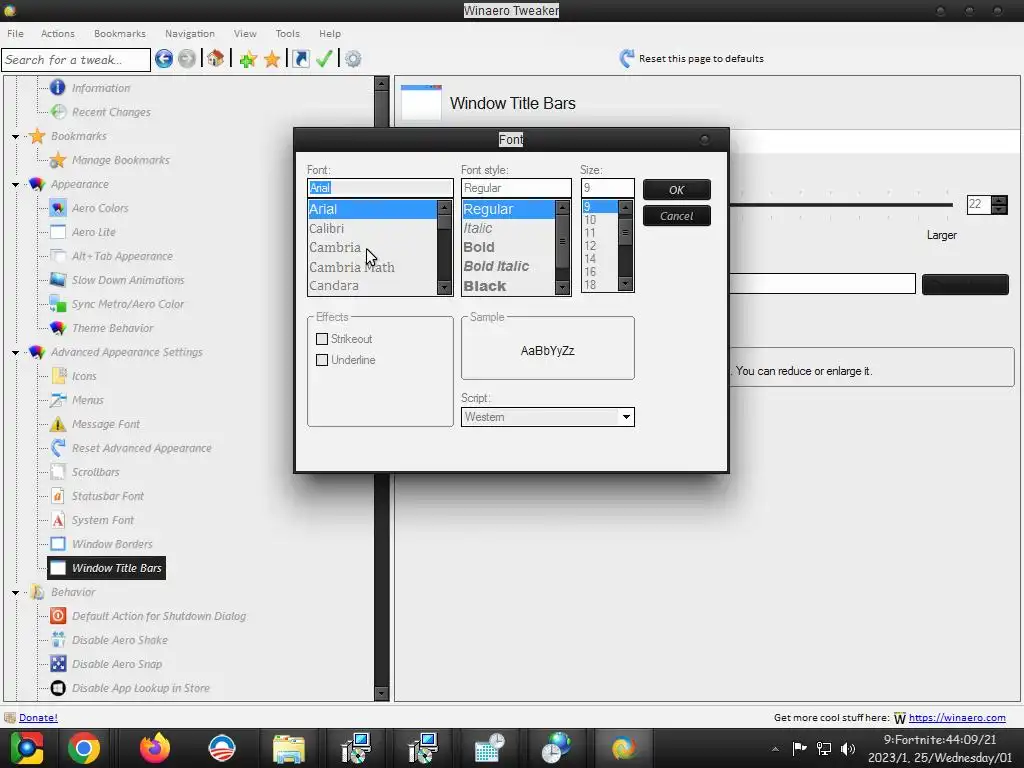Select Disable Aero Shake item
This screenshot has height=768, width=1024.
click(120, 641)
